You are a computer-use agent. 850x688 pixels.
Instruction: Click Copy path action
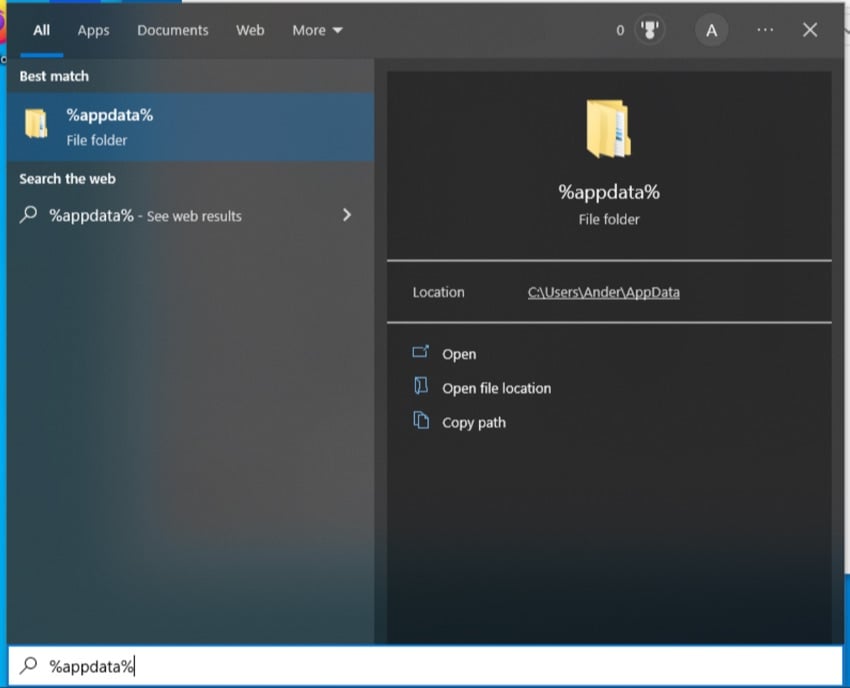tap(474, 422)
